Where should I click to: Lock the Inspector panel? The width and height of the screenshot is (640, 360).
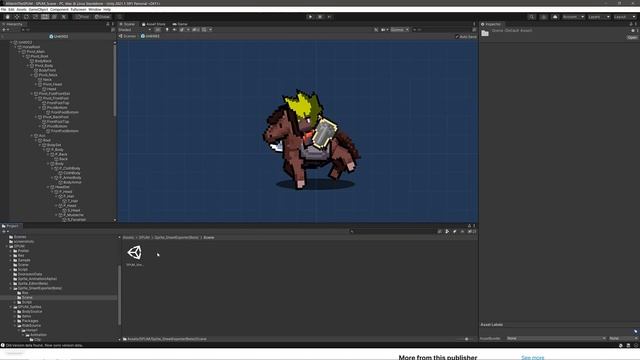(631, 24)
